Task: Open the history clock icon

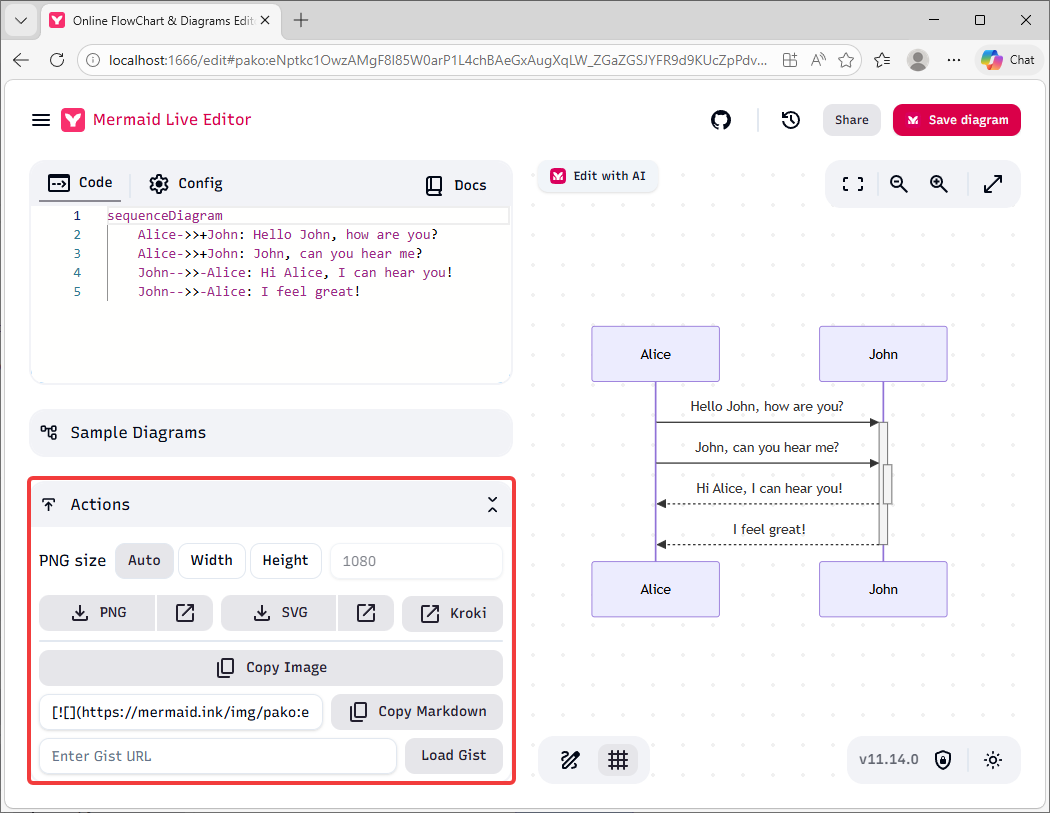Action: [791, 120]
